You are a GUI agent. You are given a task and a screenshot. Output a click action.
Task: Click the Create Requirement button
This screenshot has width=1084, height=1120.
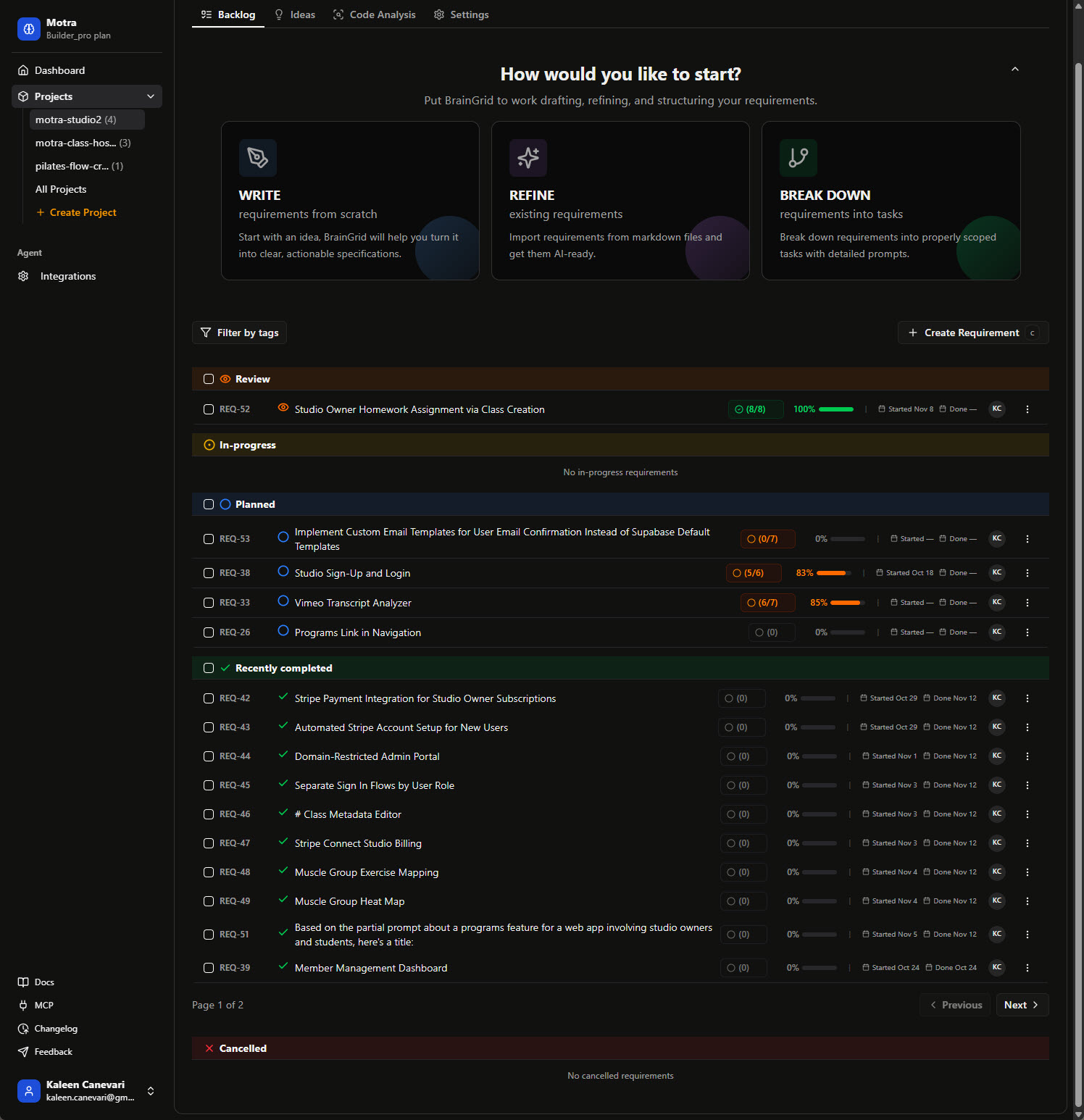tap(972, 333)
